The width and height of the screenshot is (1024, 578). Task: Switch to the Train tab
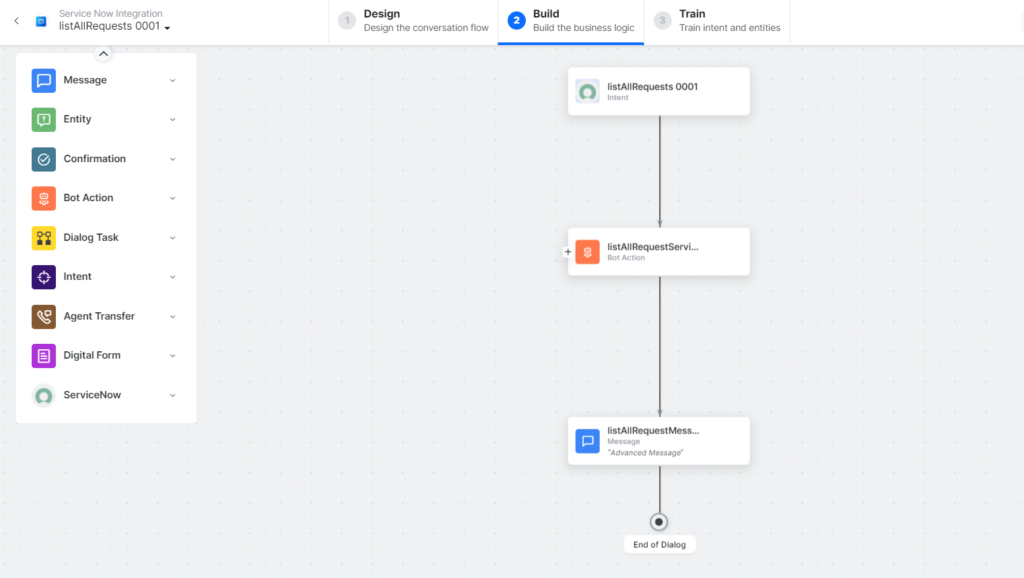point(717,21)
